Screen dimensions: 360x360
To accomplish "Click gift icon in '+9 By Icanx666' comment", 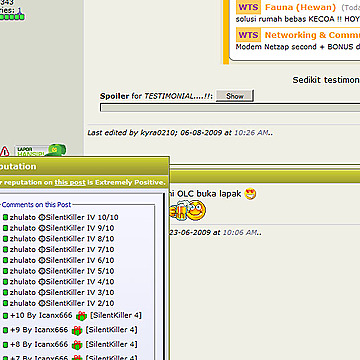I will [77, 330].
